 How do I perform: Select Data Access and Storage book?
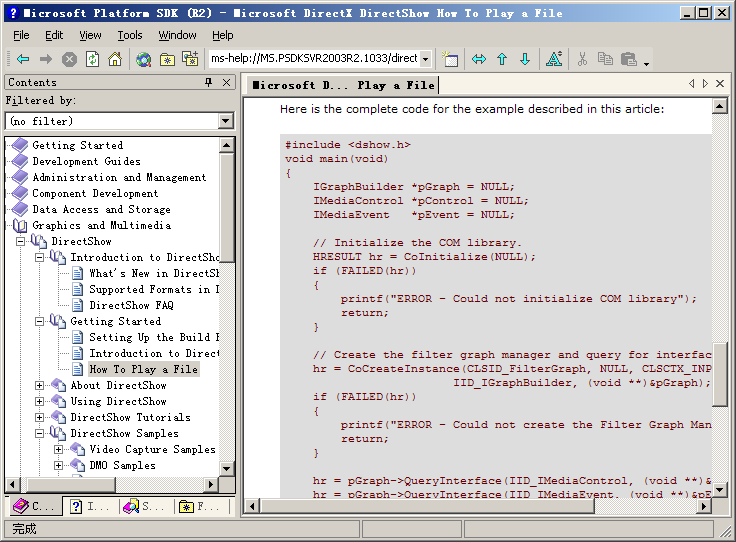tap(101, 210)
